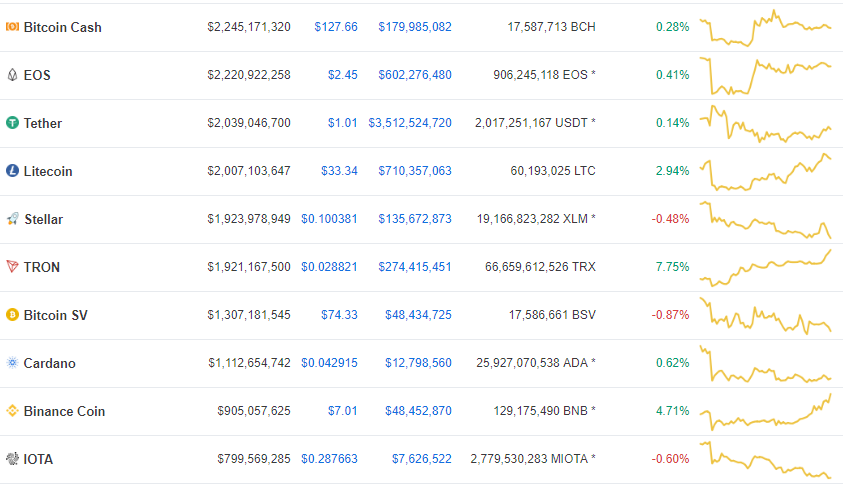
Task: Click Stellar volume $135,672,873
Action: [x=415, y=219]
